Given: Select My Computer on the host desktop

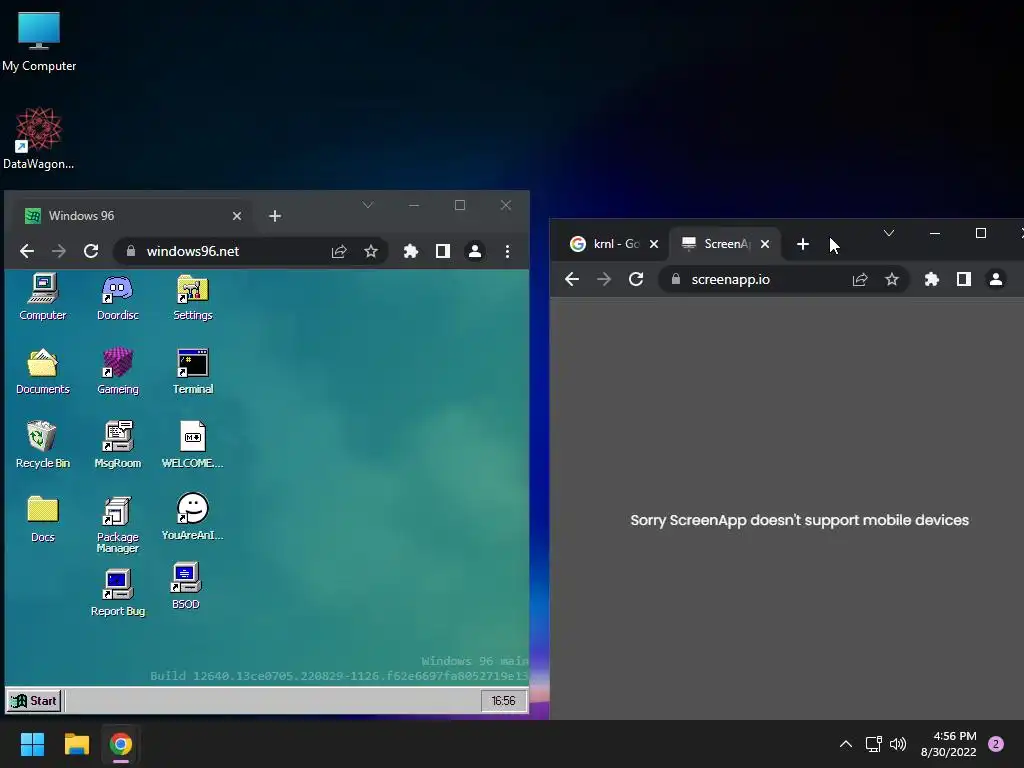Looking at the screenshot, I should (x=39, y=42).
